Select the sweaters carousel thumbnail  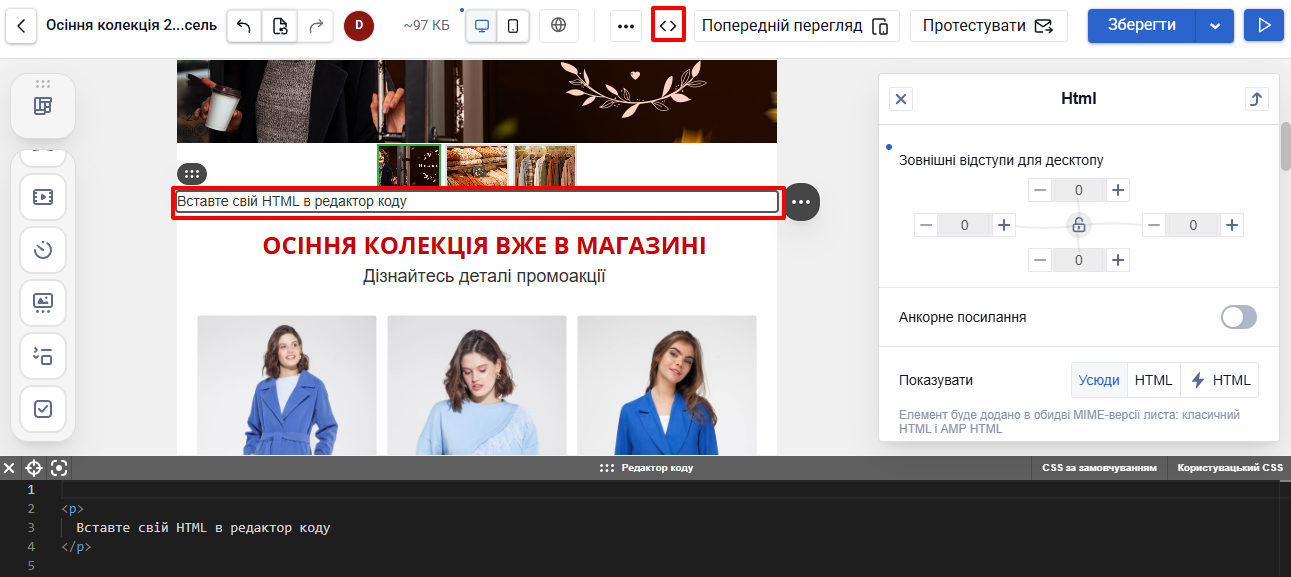click(477, 166)
